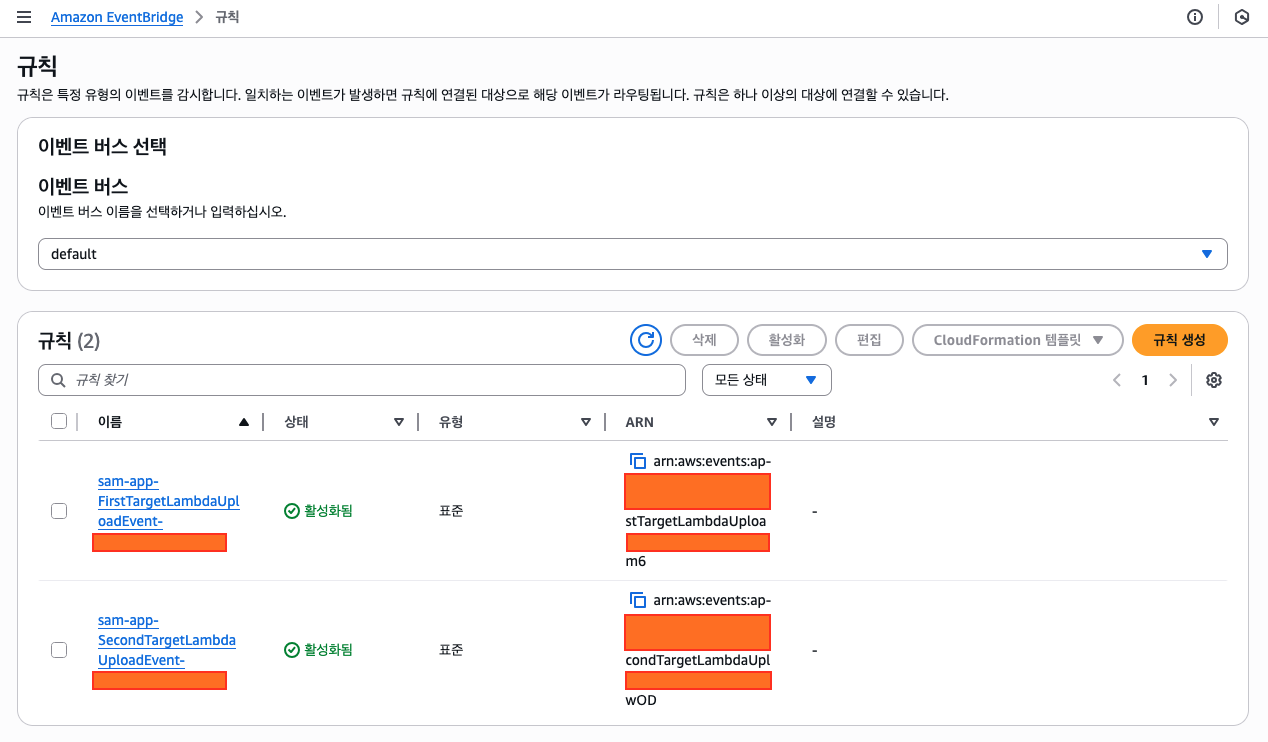The image size is (1268, 742).
Task: Click 편집 button
Action: tap(869, 340)
